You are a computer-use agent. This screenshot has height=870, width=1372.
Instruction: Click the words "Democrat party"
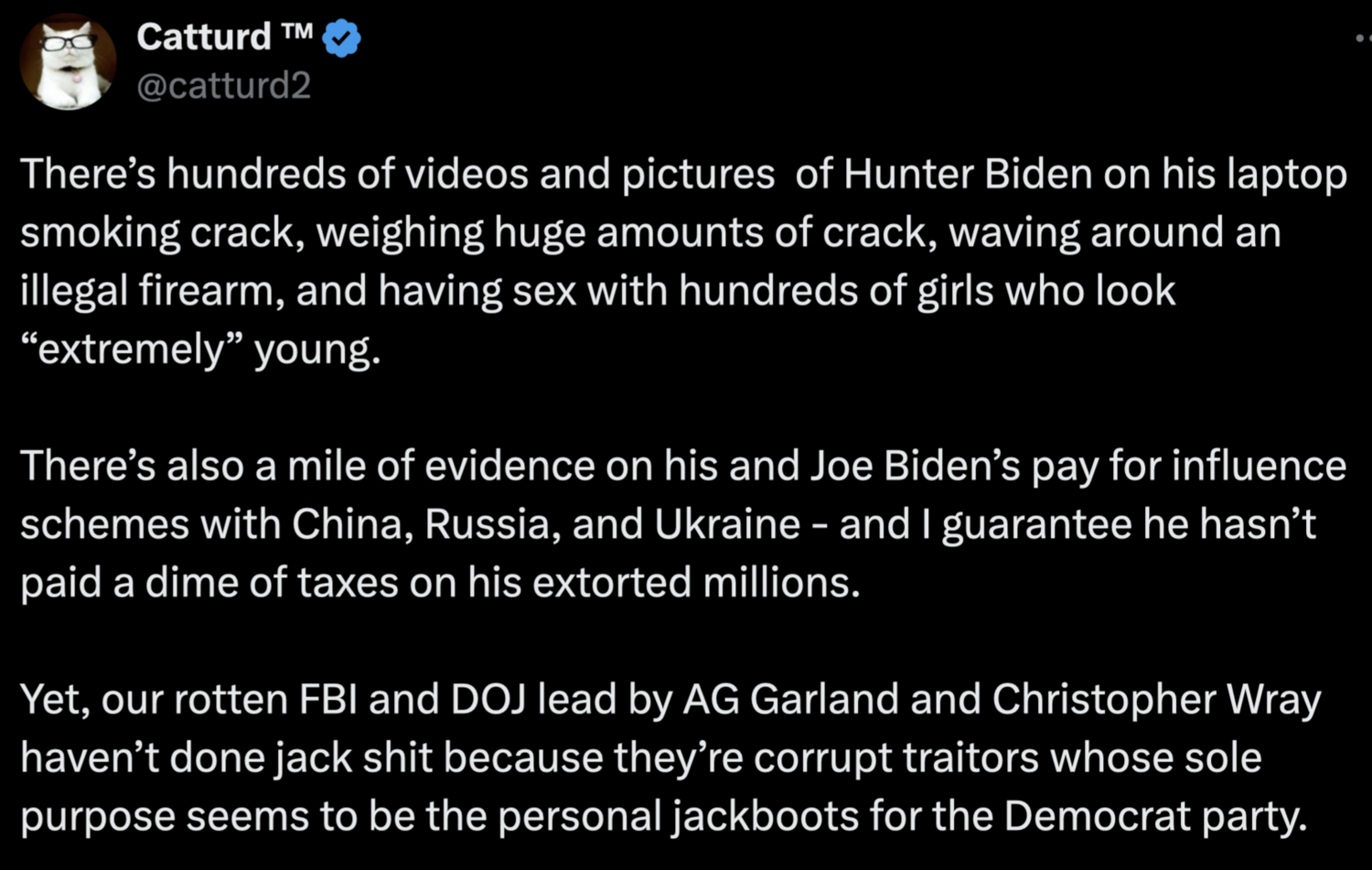pos(1154,816)
